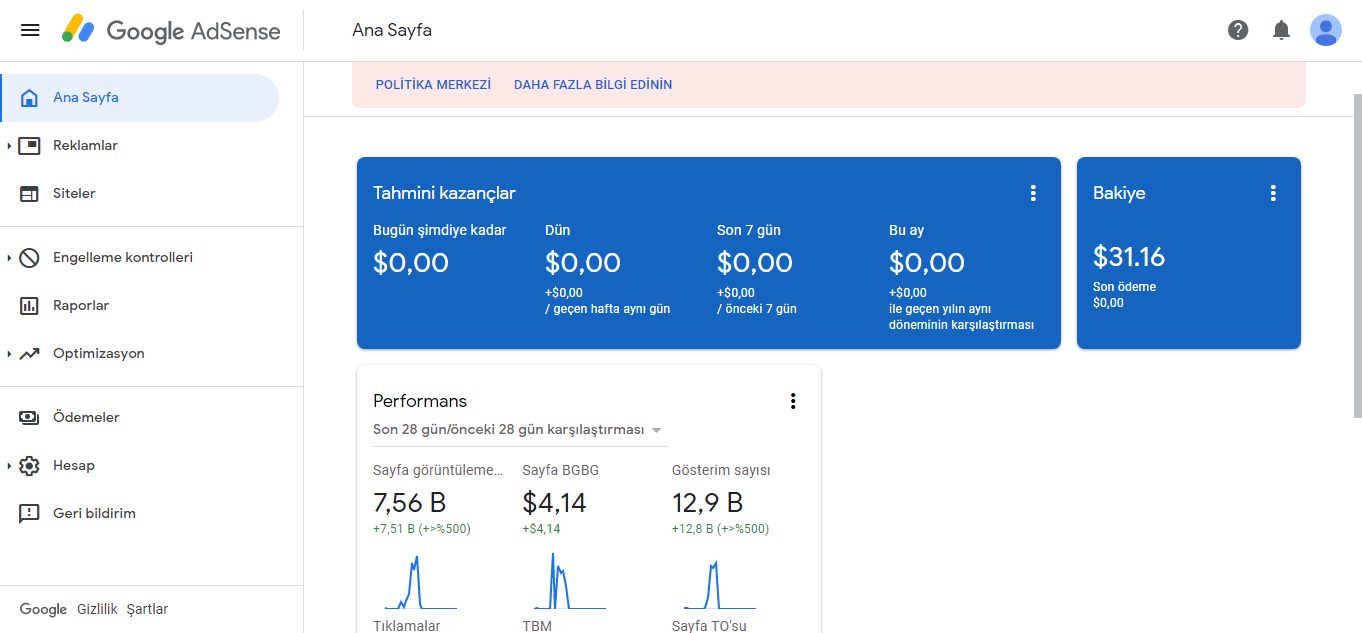Click DAHA FAZLA BİLGİ EDİNİN link
Screen dimensions: 1362x633
(x=593, y=85)
